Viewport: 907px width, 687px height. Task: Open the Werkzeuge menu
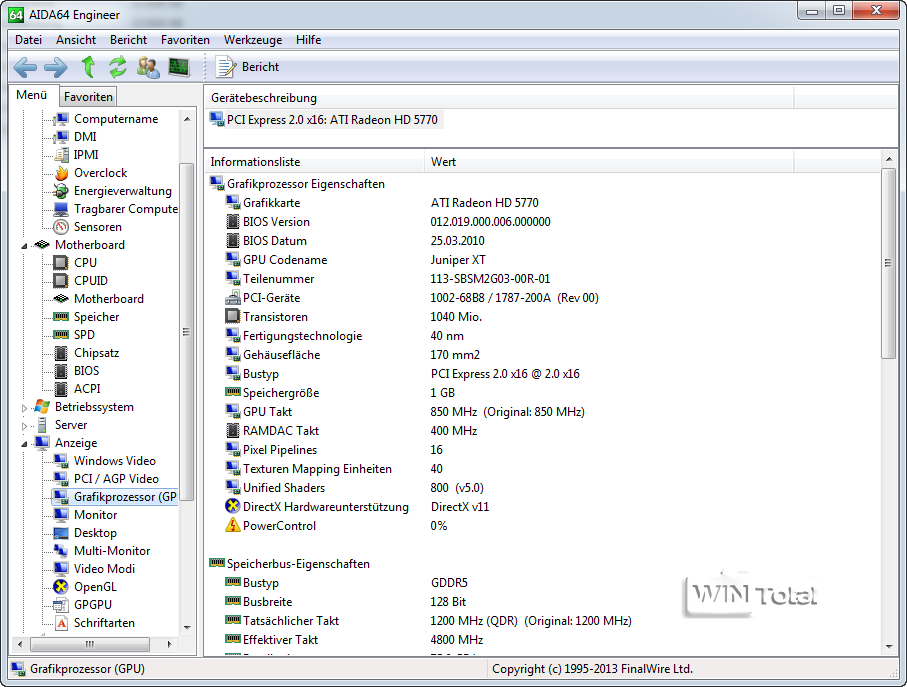pos(252,40)
